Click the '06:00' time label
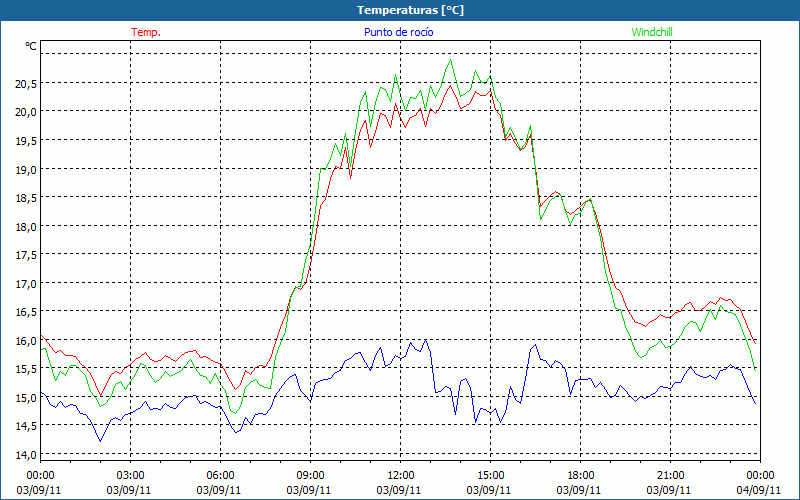800x500 pixels. pyautogui.click(x=220, y=475)
